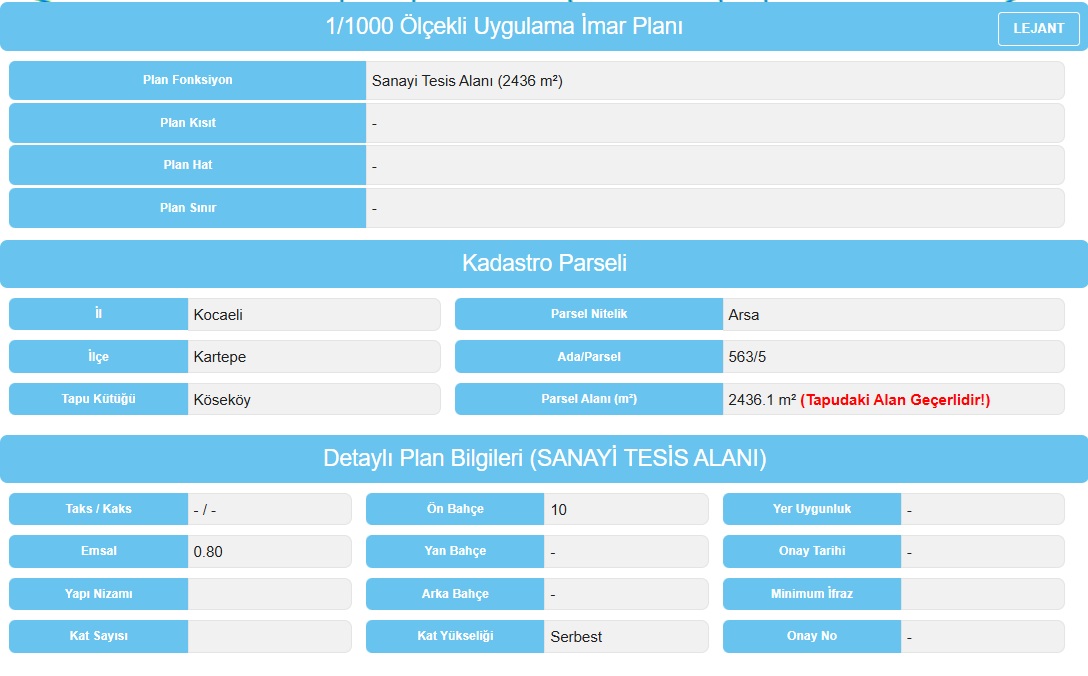
Task: Click the empty Kat Sayısı field
Action: coord(268,637)
